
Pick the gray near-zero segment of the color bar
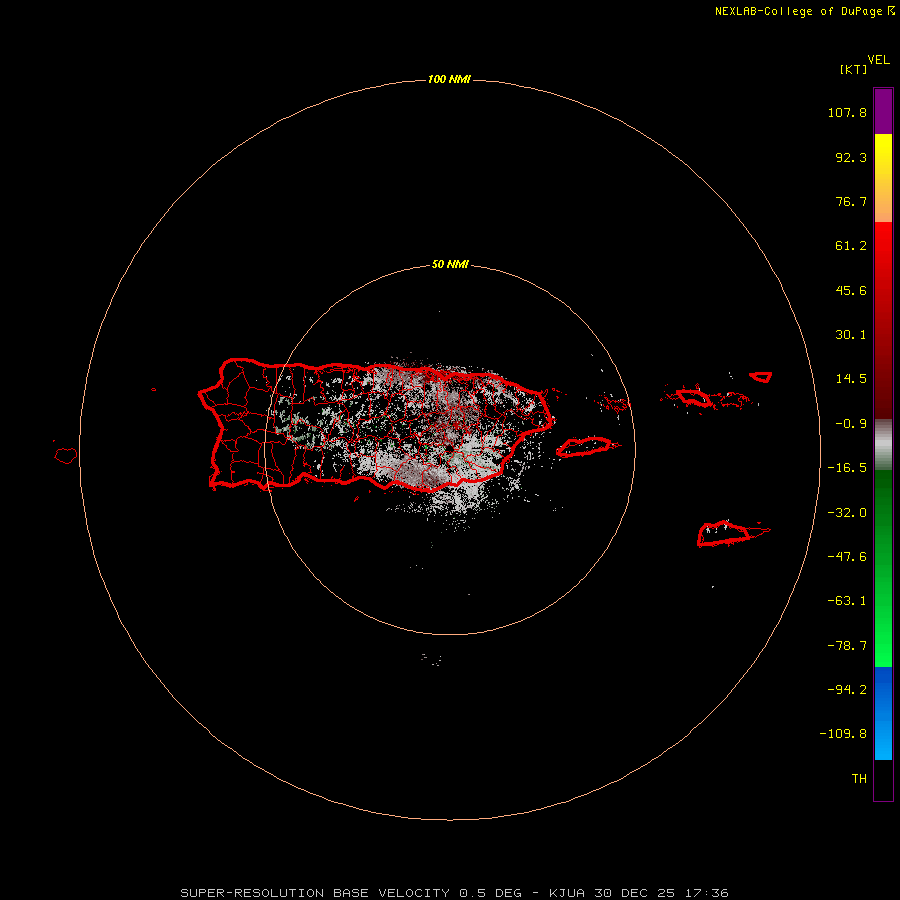click(x=883, y=444)
